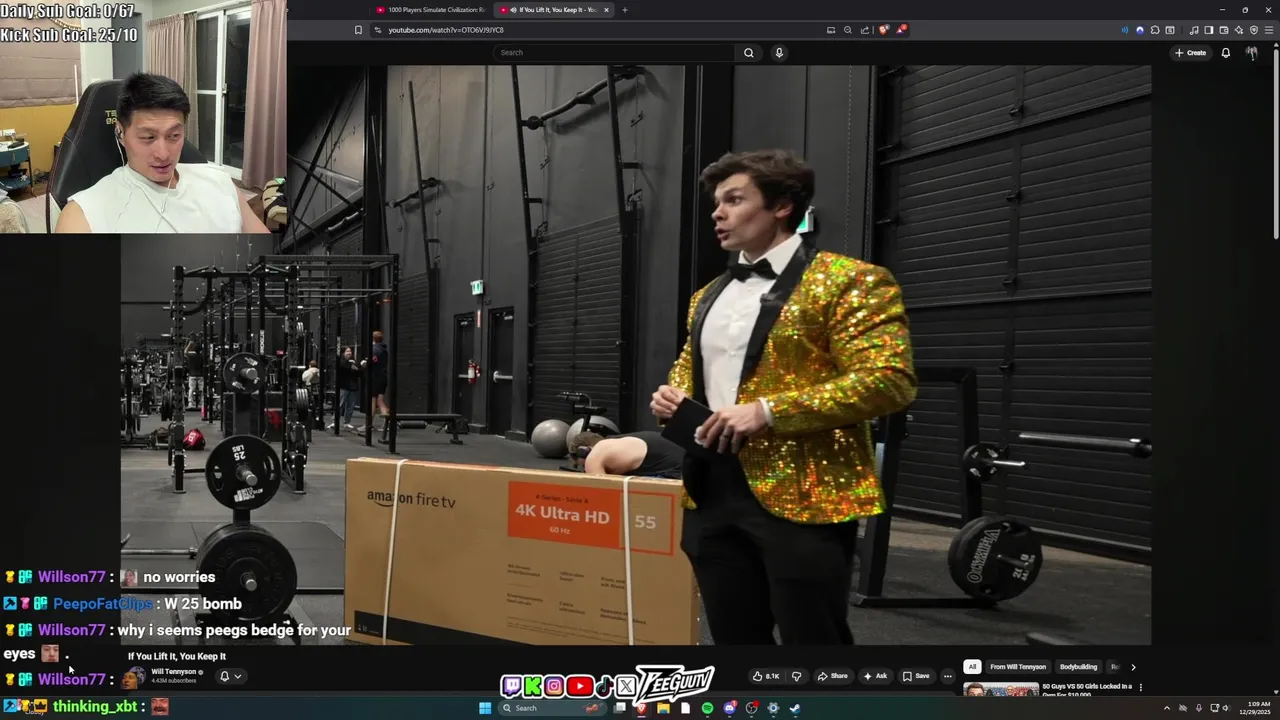
Task: Like the video showing 8.1K
Action: pos(766,676)
